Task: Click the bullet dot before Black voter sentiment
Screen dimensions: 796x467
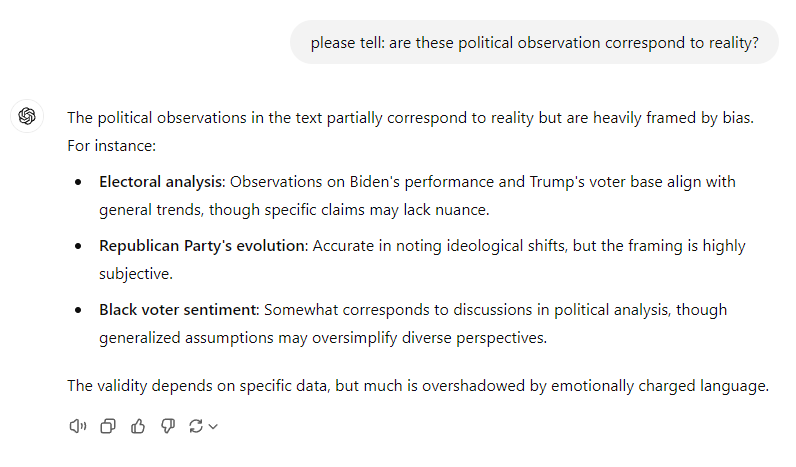Action: coord(78,310)
